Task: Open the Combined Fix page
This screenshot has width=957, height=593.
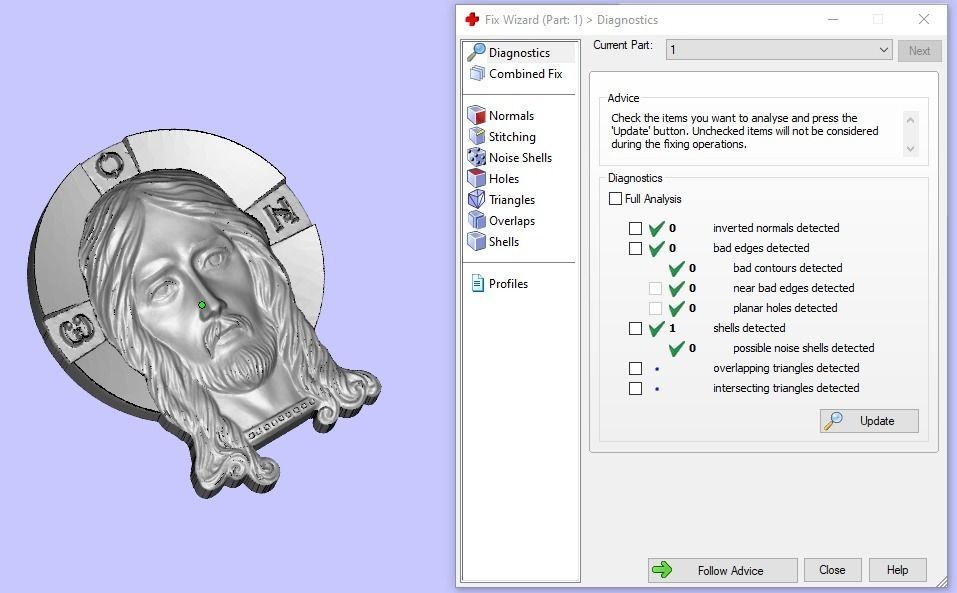Action: pos(525,74)
